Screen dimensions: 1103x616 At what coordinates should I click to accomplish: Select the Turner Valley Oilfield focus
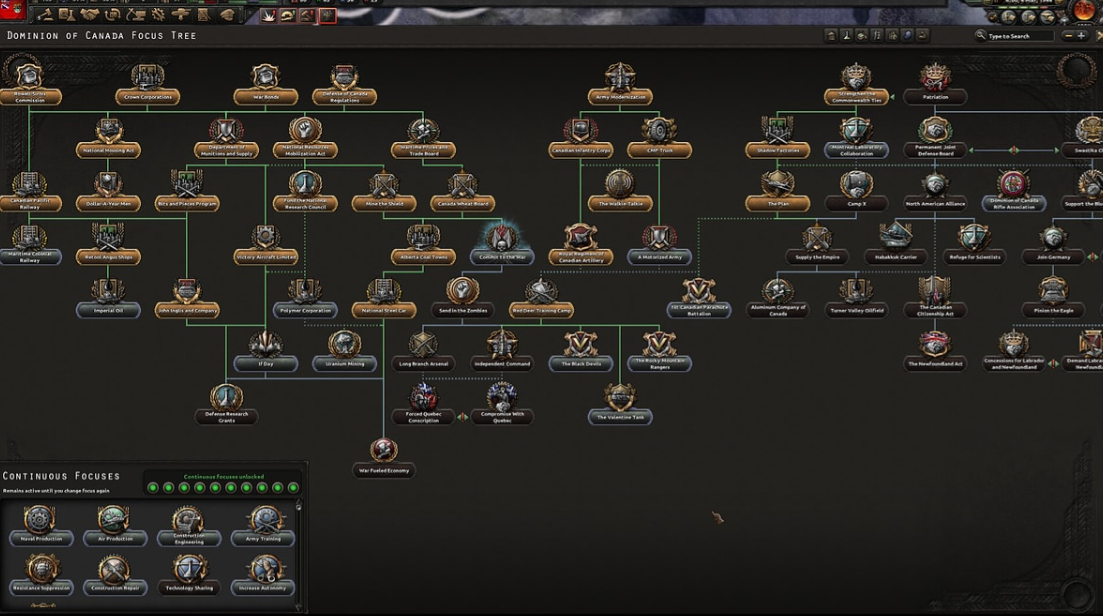(856, 298)
